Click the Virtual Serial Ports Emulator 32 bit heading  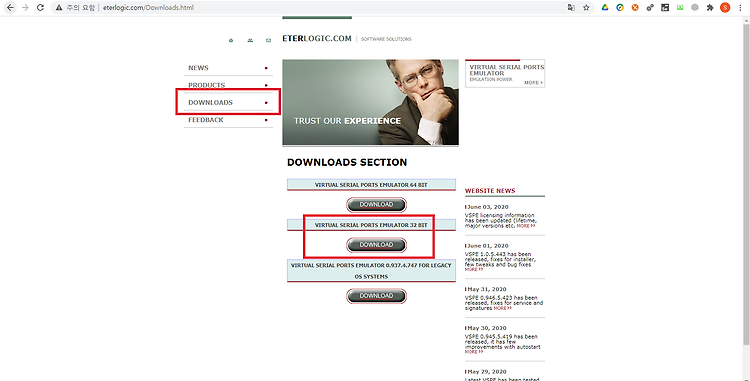tap(371, 225)
